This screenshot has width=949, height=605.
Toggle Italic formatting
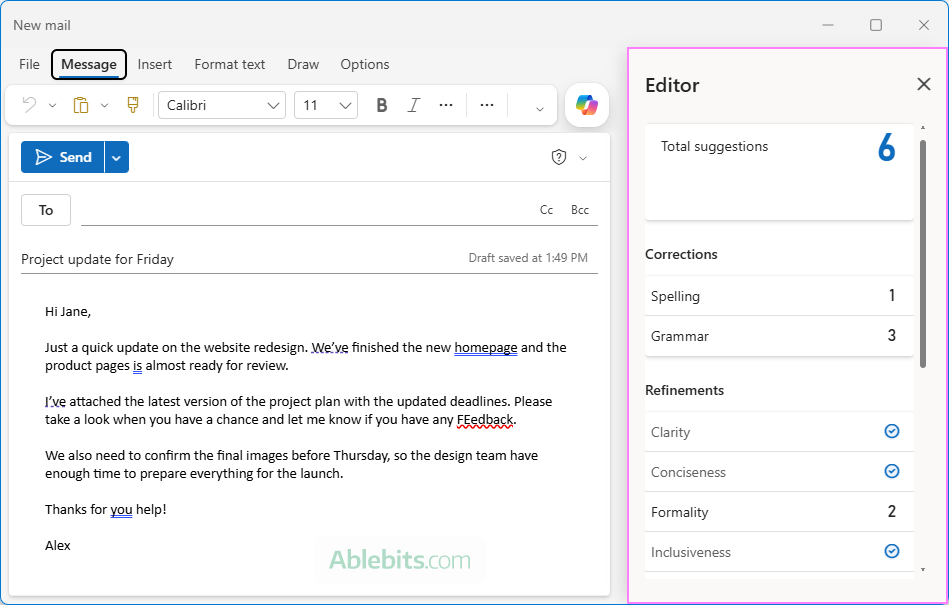413,105
